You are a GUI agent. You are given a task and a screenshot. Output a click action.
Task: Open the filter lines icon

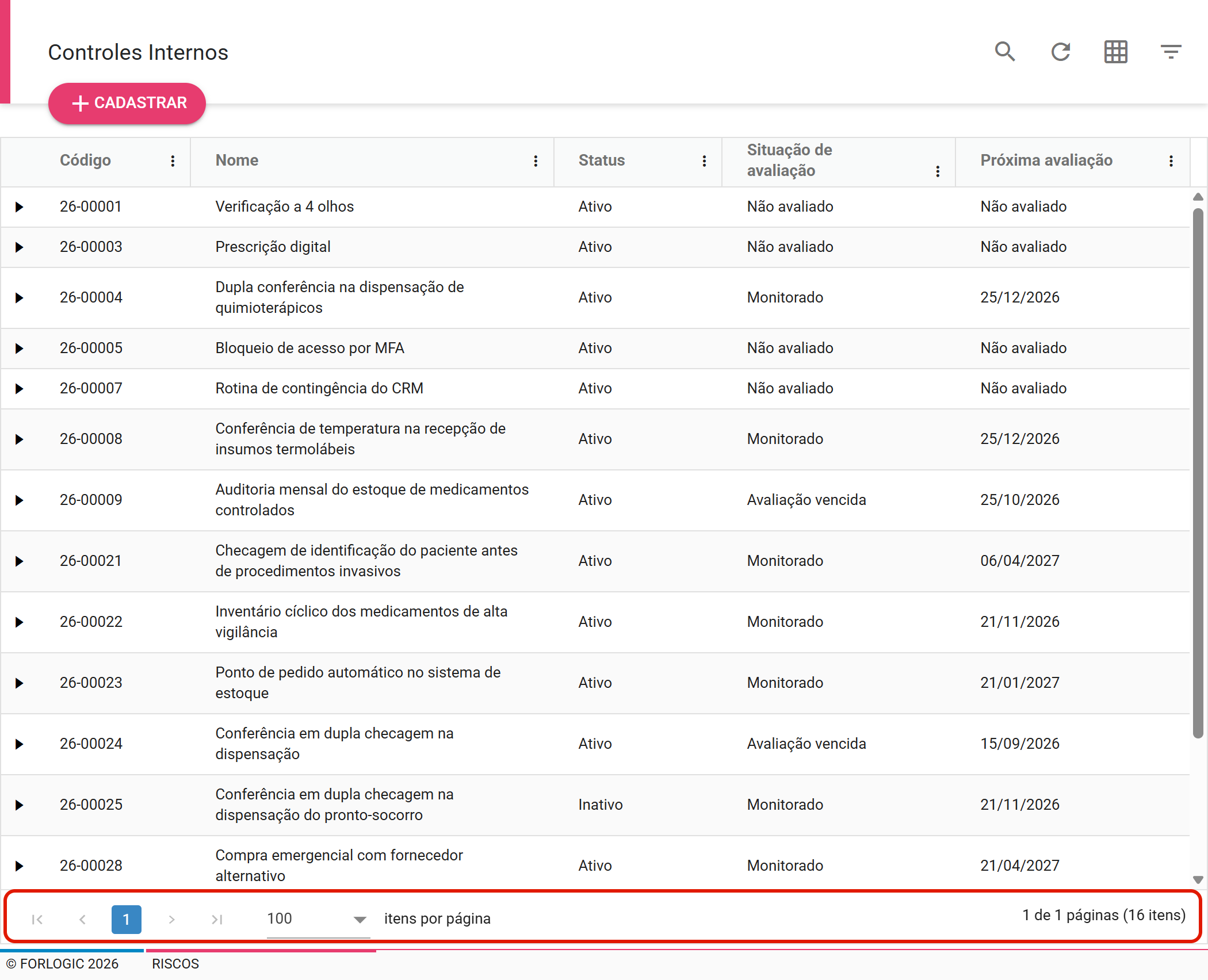[1171, 52]
